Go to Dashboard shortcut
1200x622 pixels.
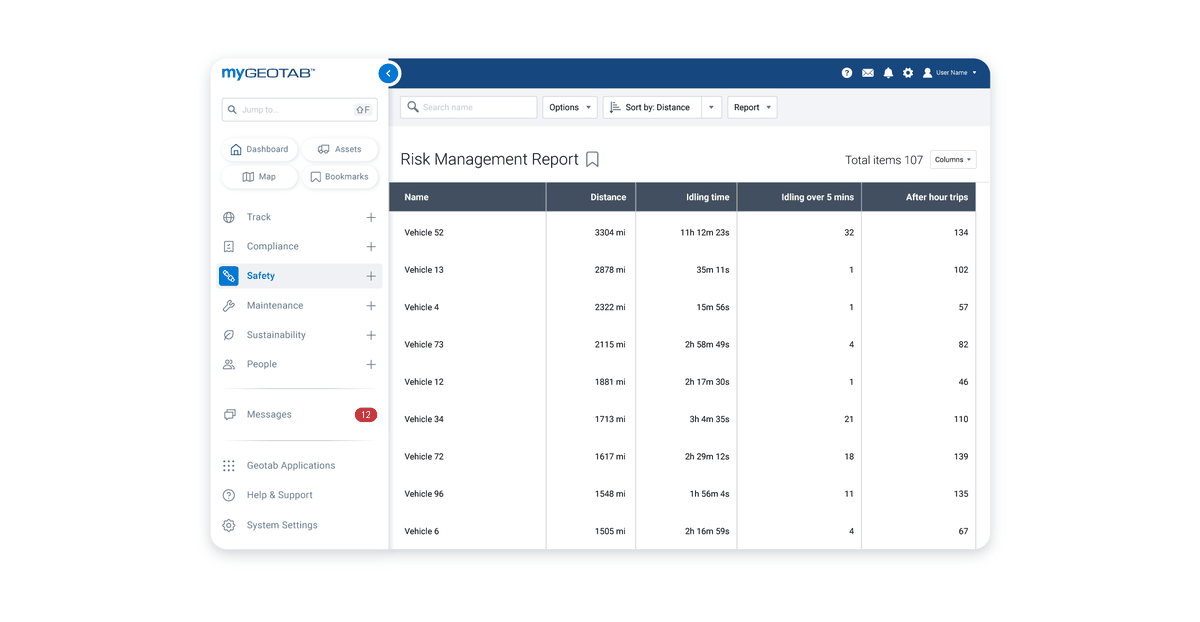click(259, 149)
